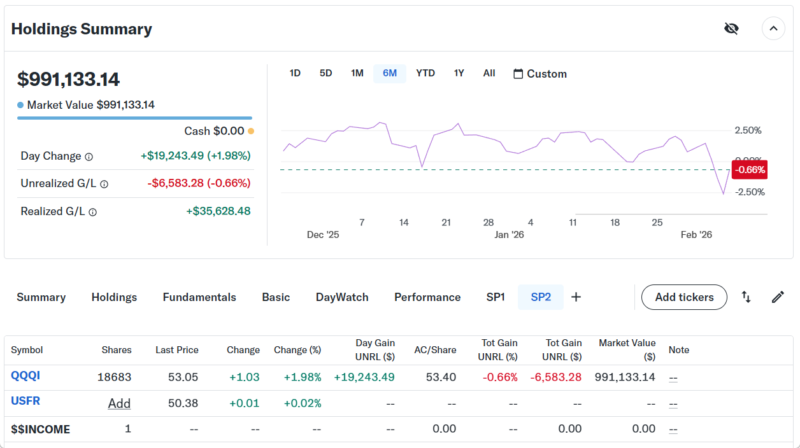This screenshot has width=800, height=448.
Task: Select the YTD chart range
Action: [x=425, y=73]
